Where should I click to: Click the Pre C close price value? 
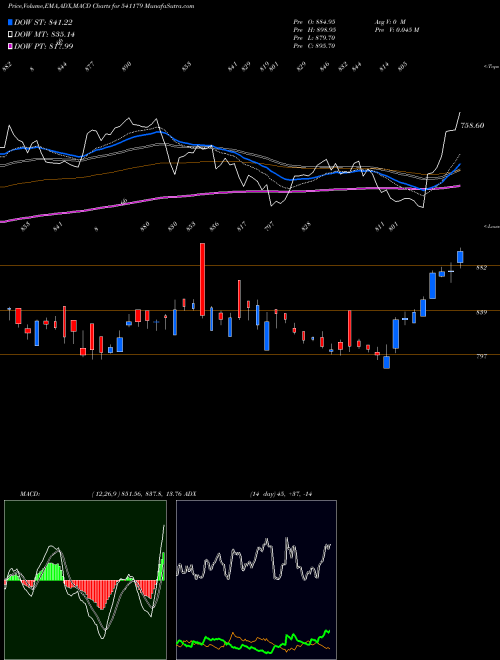coord(314,46)
